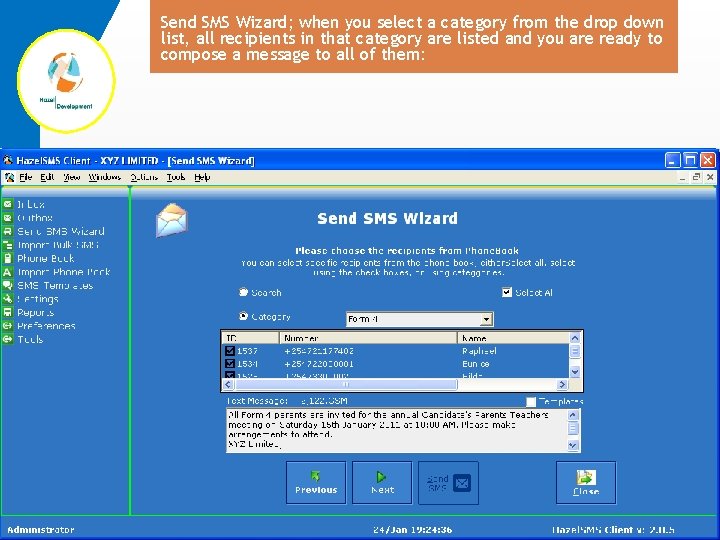This screenshot has width=720, height=540.
Task: Open the Outbox sidebar icon
Action: click(7, 218)
